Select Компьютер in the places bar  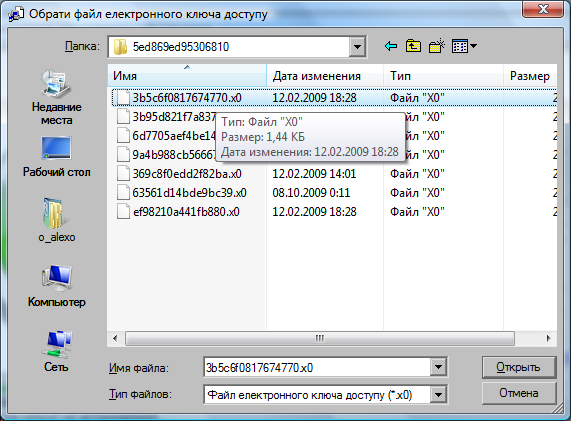pos(56,286)
